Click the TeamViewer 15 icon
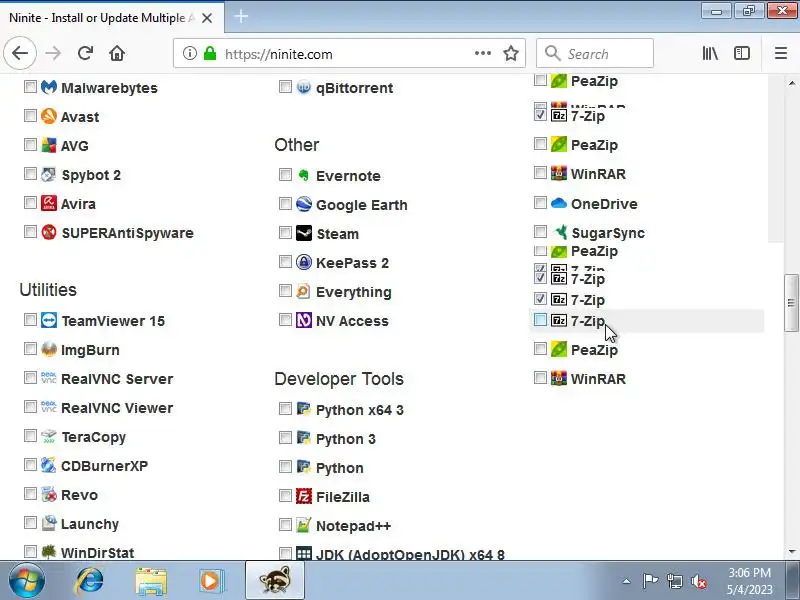The width and height of the screenshot is (800, 600). (48, 320)
